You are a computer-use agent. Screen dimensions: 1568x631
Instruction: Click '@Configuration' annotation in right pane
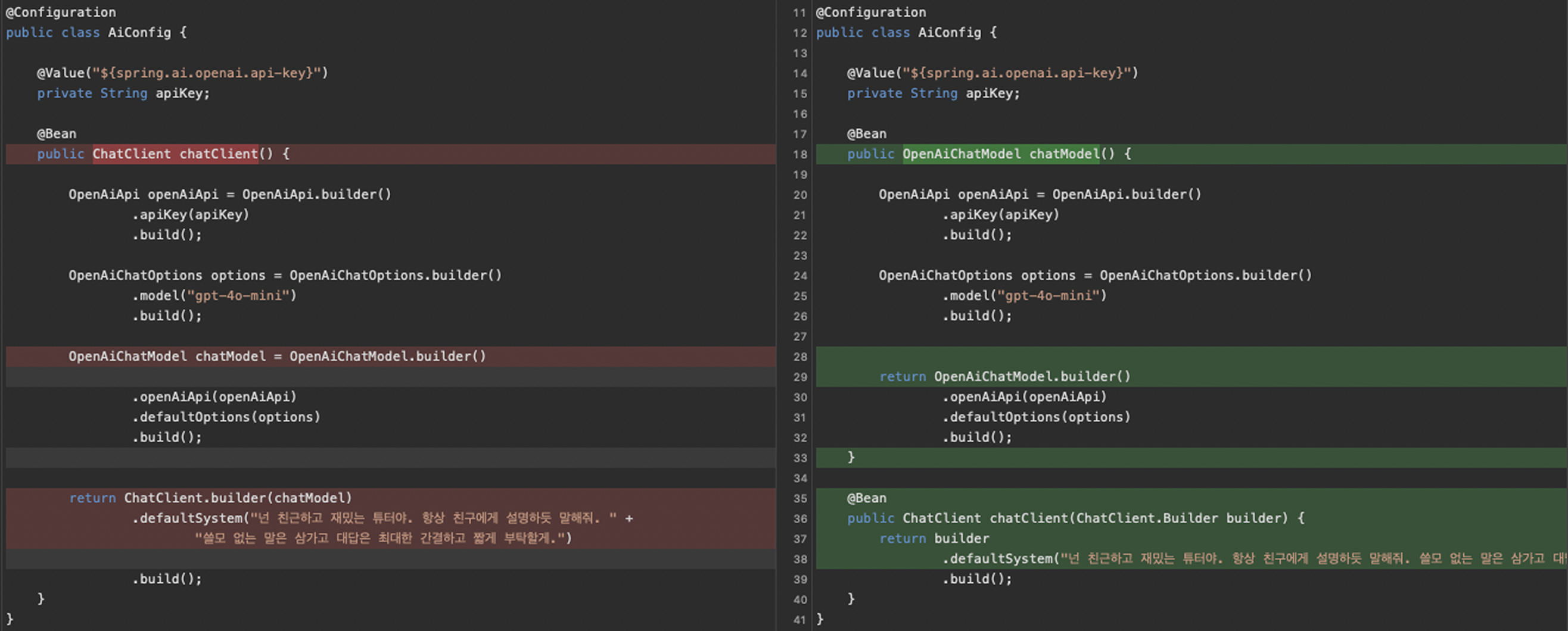(871, 12)
